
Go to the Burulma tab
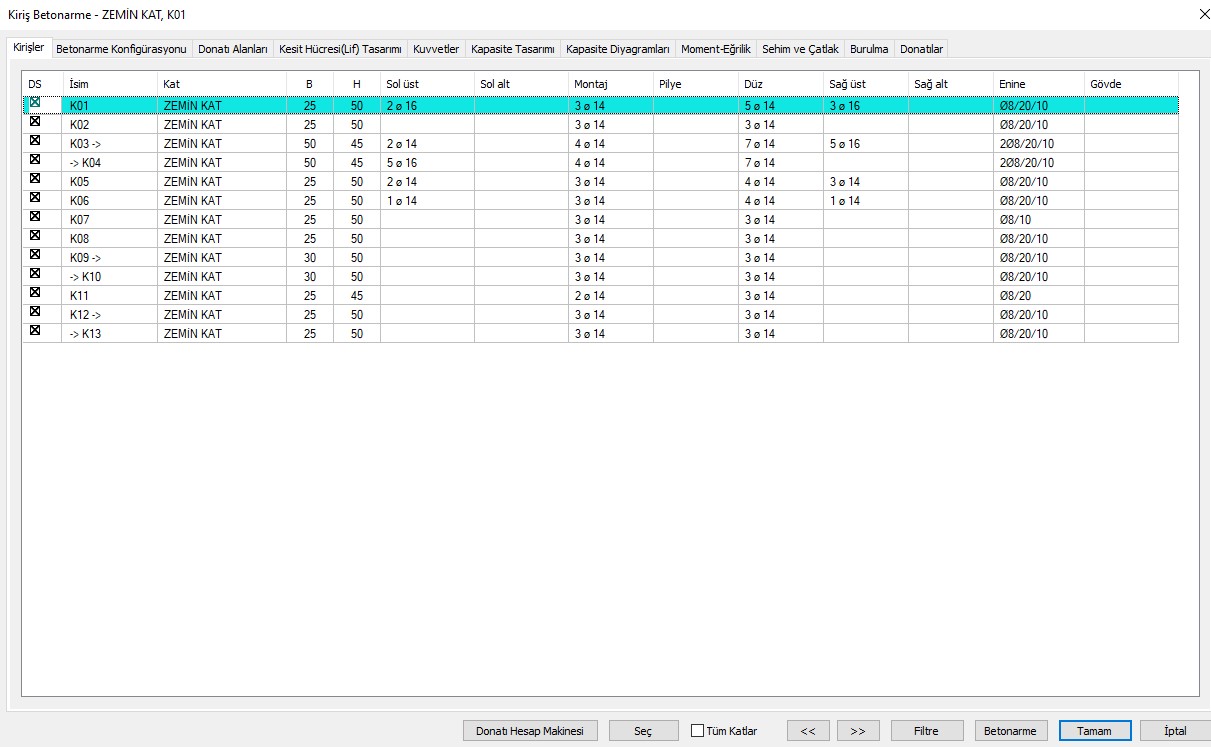pos(869,49)
